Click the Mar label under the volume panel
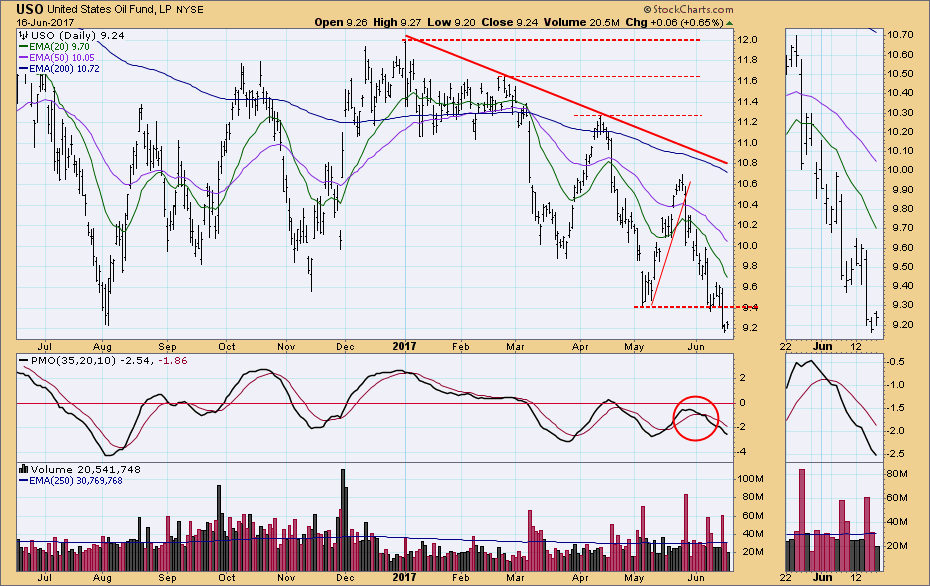930x586 pixels. click(x=515, y=577)
